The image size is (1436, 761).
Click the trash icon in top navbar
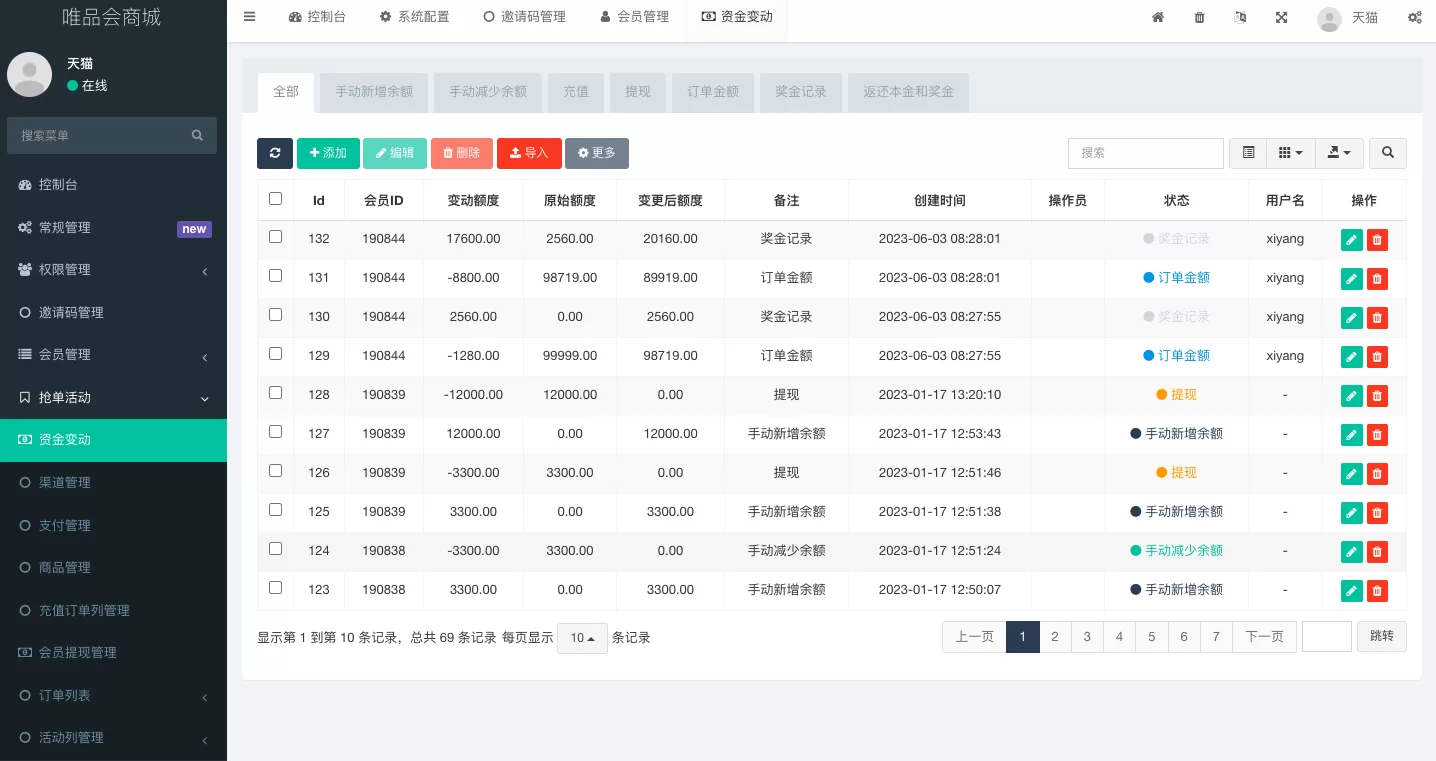coord(1199,17)
